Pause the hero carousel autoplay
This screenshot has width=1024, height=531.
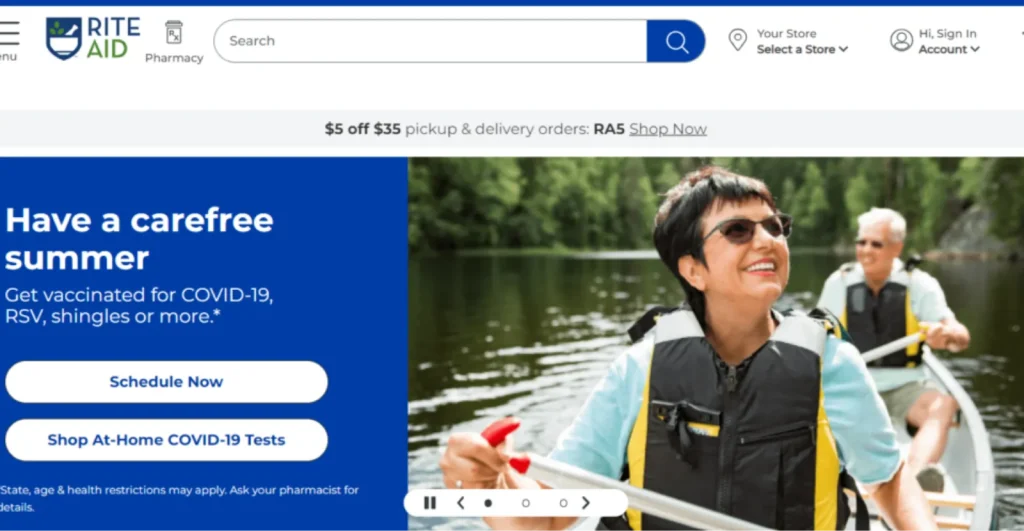[430, 503]
